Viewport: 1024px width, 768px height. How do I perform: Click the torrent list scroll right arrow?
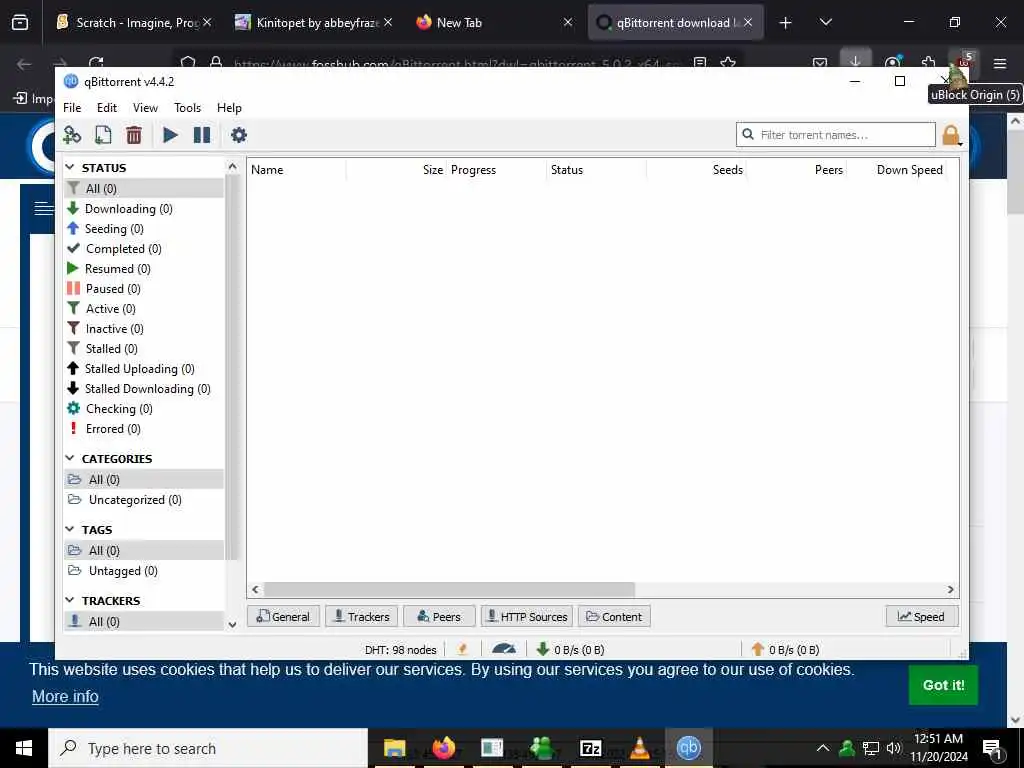950,590
